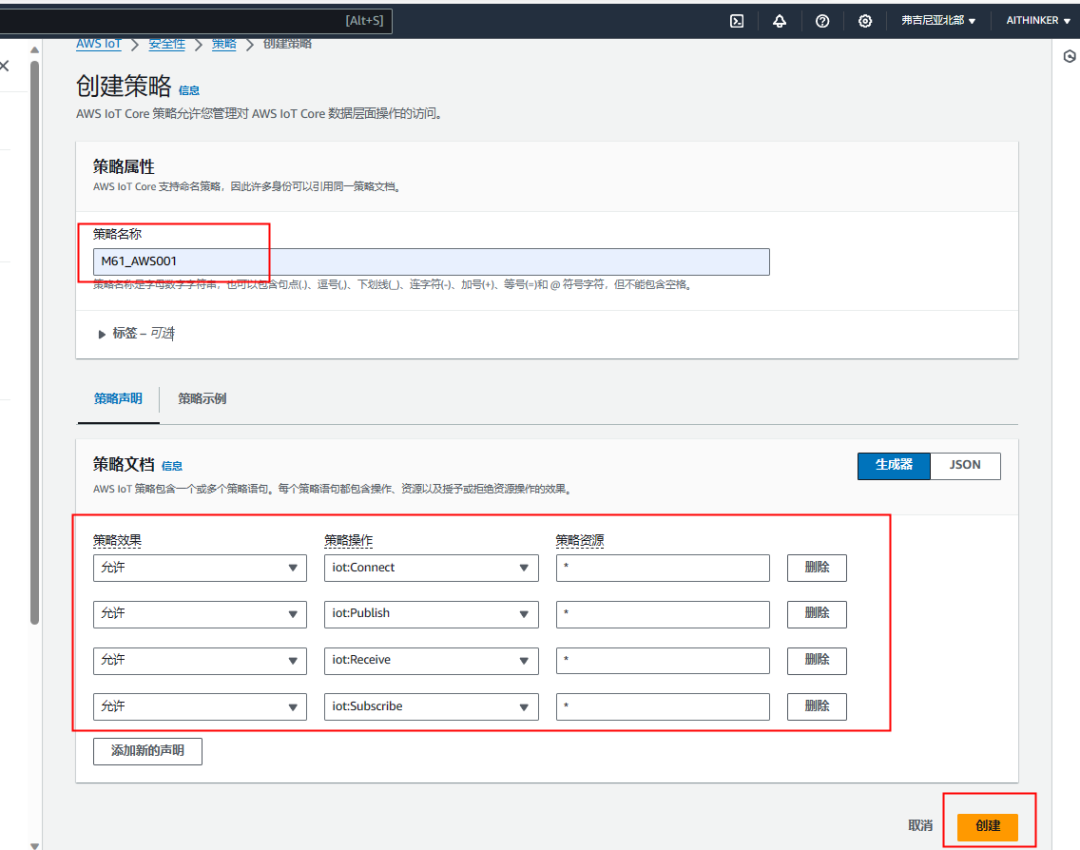Open 策略效果 dropdown for iot:Receive row

(200, 661)
